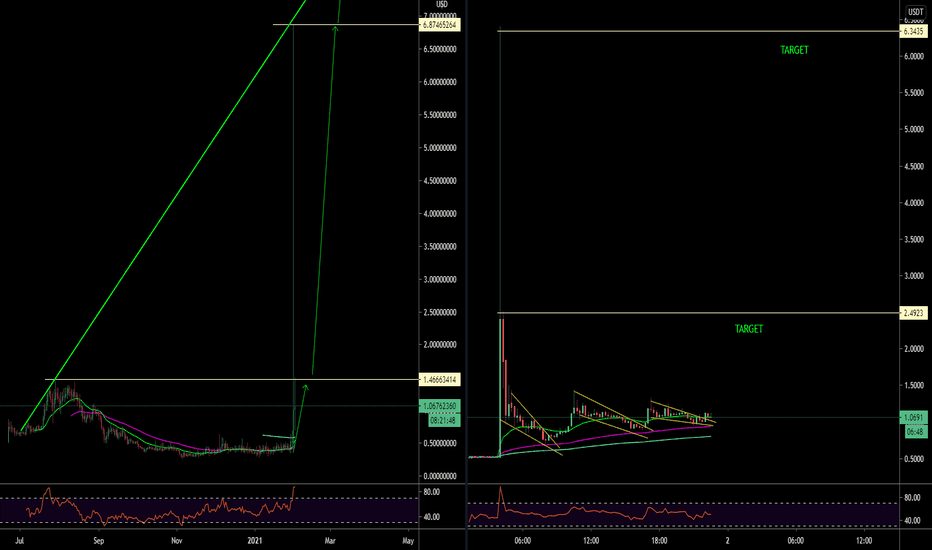
Task: Select the 6.87465264 price line label
Action: coord(440,25)
